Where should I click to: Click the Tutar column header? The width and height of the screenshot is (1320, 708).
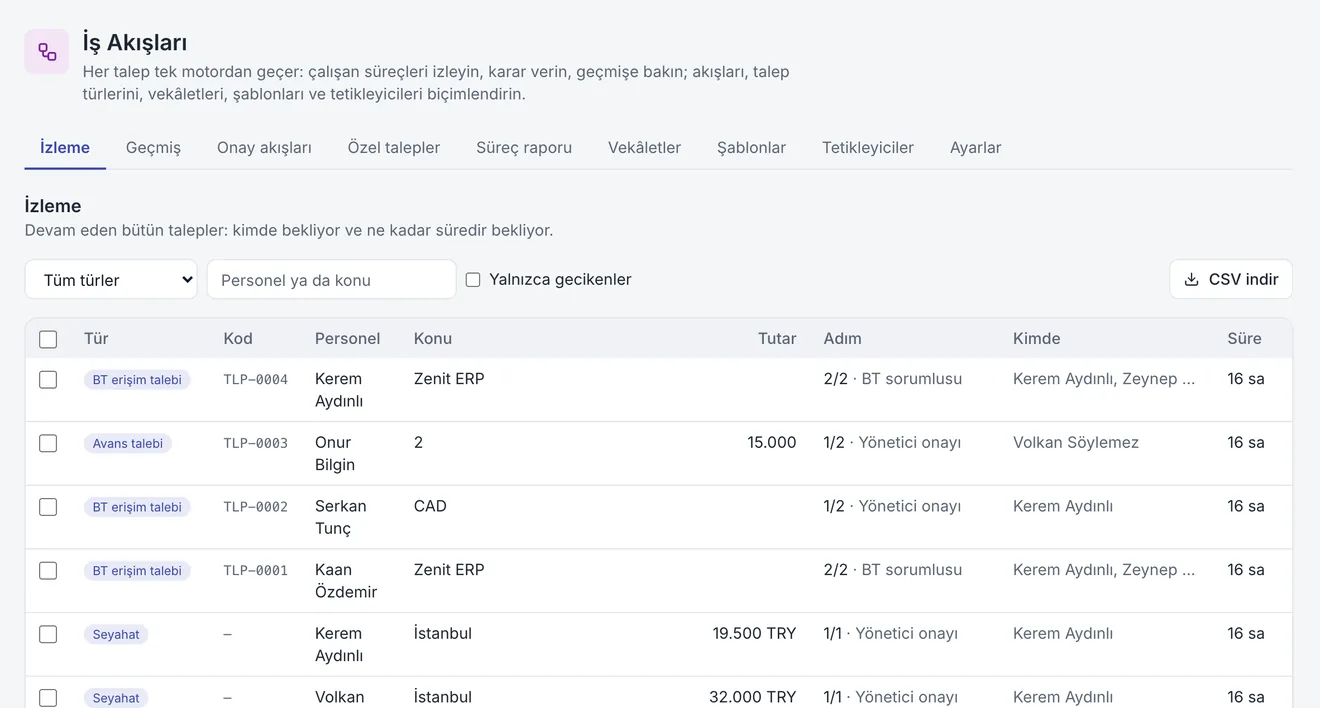(777, 338)
